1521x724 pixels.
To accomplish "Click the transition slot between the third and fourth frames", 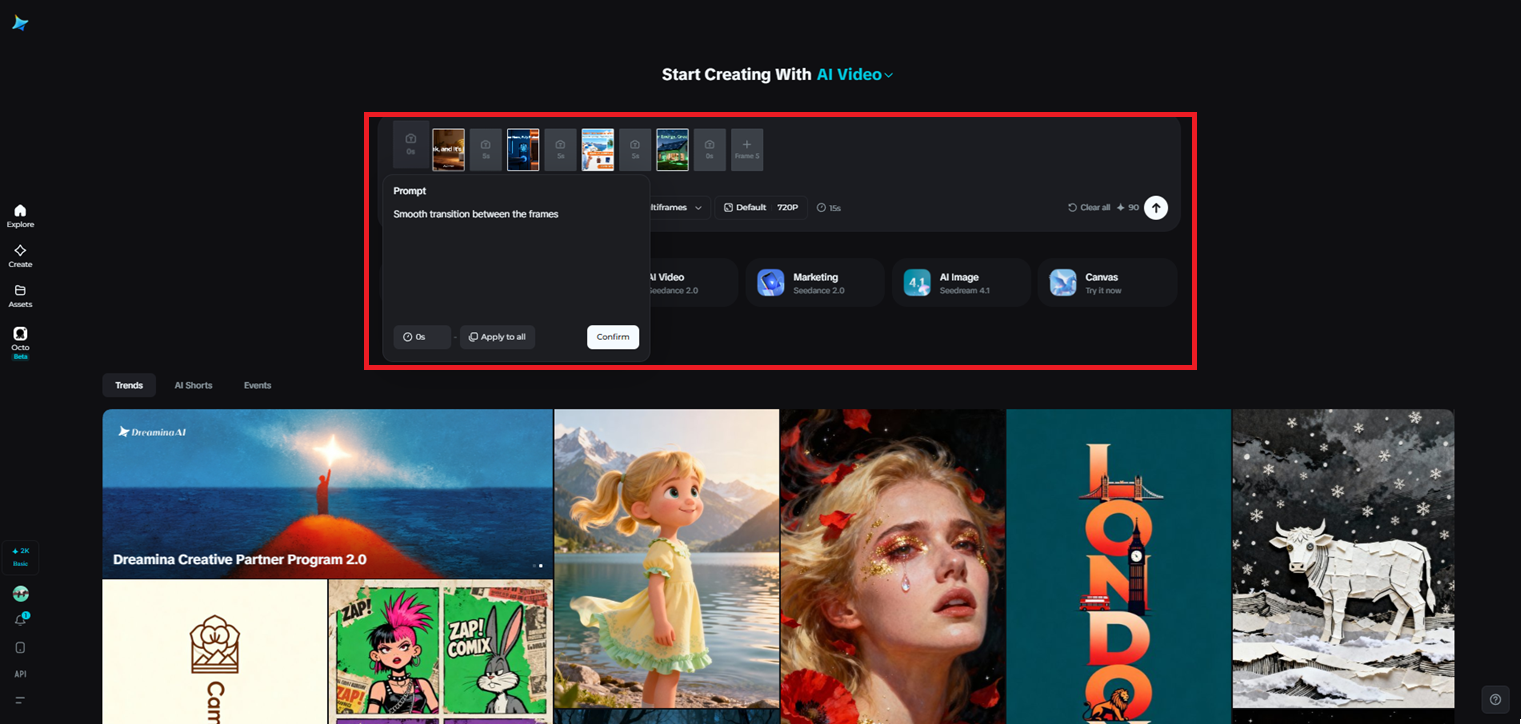I will (x=635, y=150).
